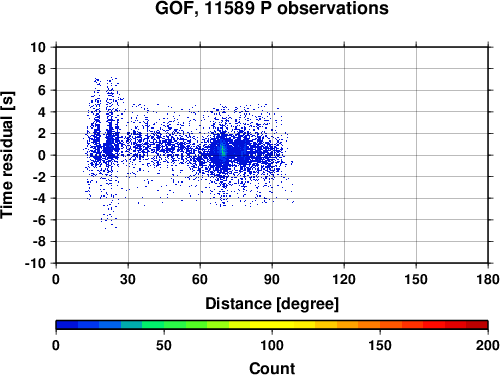Click the dark blue start of the colorbar
The image size is (500, 375).
[67, 325]
